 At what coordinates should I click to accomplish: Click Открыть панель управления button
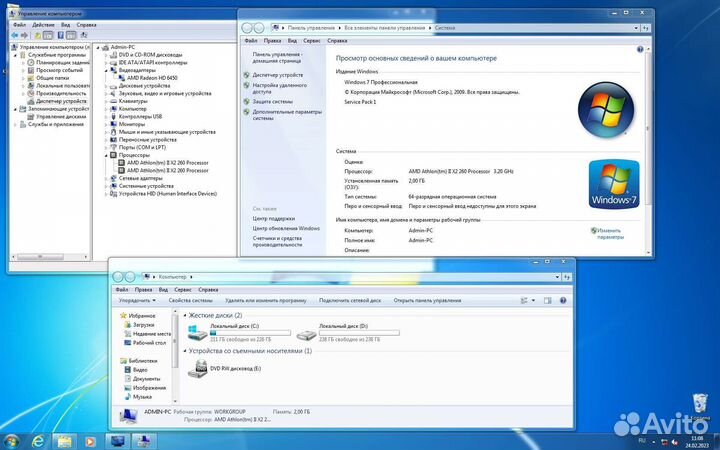(427, 300)
